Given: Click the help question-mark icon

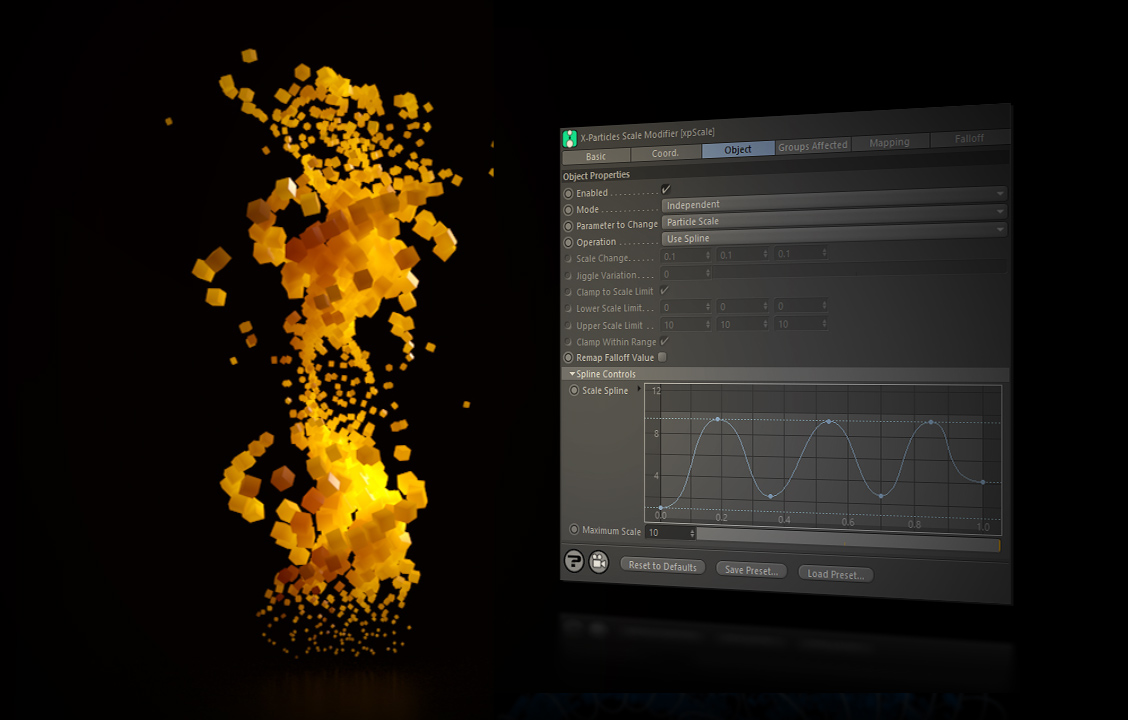Looking at the screenshot, I should [x=574, y=562].
